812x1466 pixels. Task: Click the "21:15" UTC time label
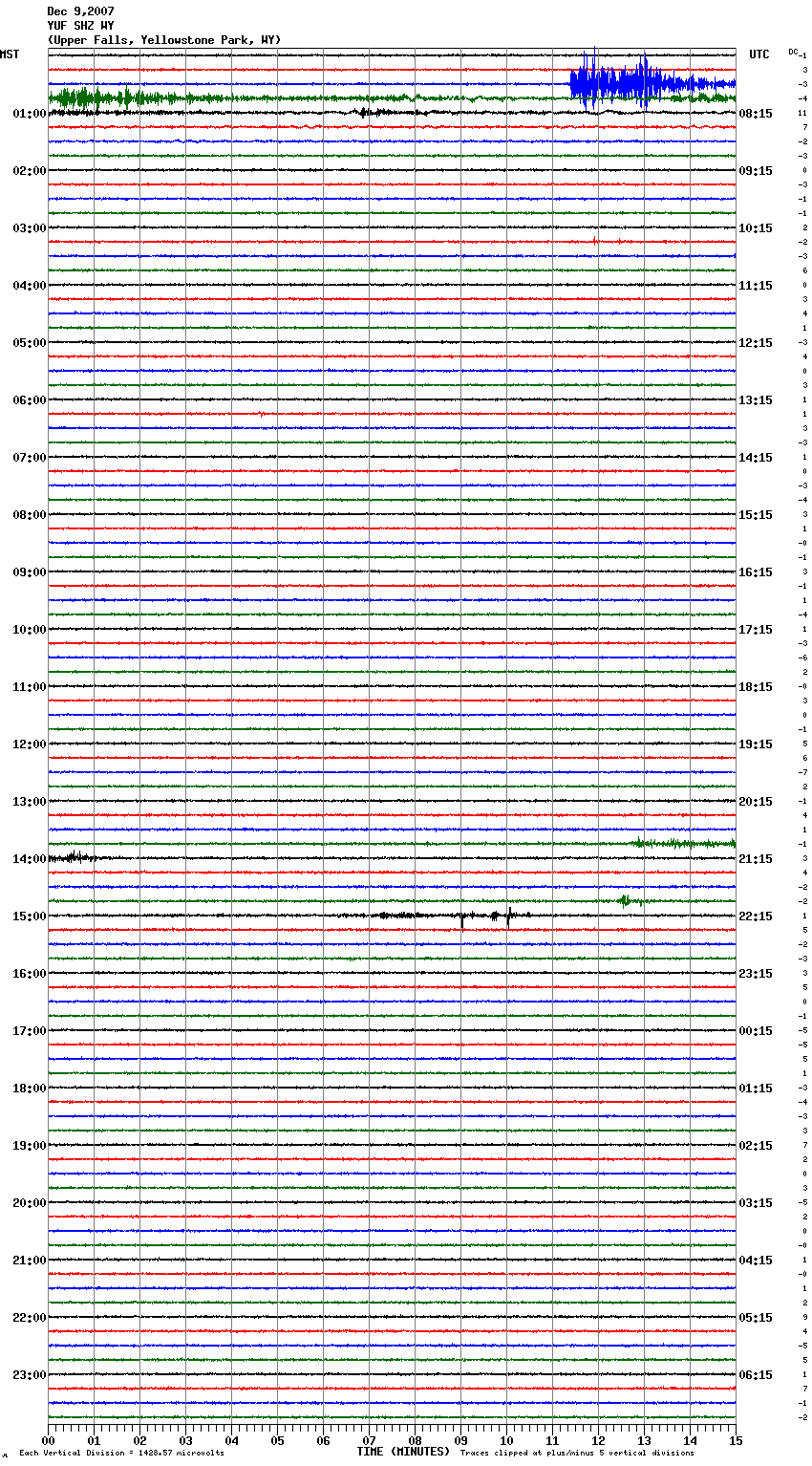(756, 859)
